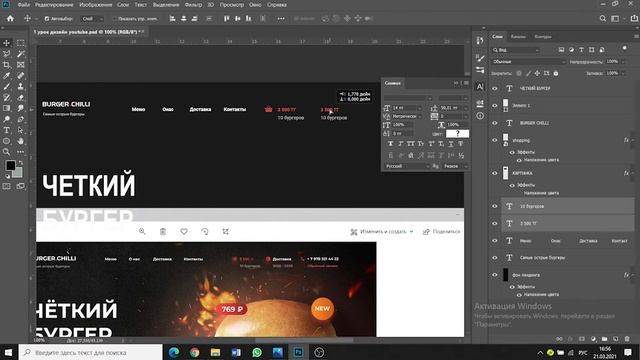The height and width of the screenshot is (360, 640).
Task: Open the Фильтр menu
Action: click(x=193, y=5)
